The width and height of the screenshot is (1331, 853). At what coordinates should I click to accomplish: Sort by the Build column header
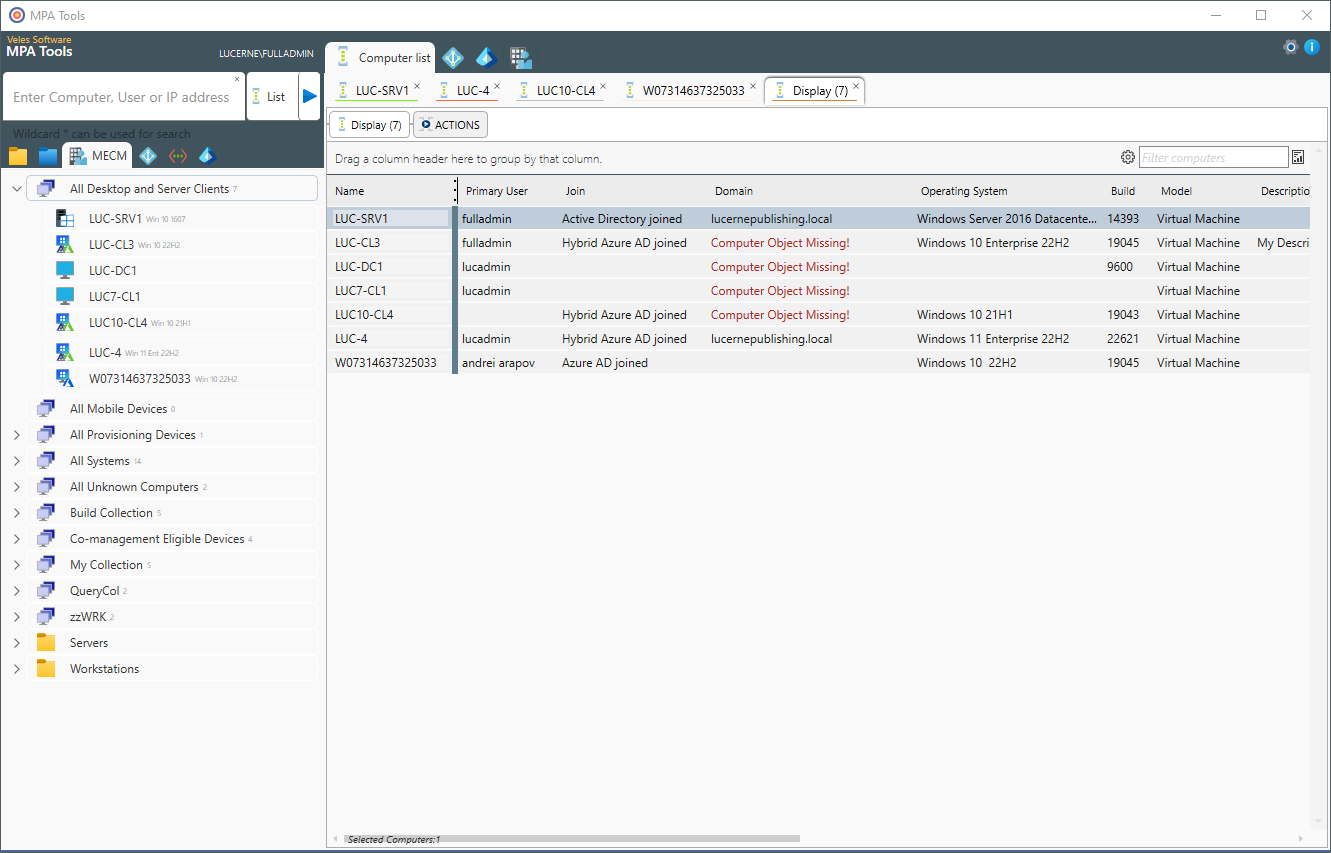pos(1123,191)
